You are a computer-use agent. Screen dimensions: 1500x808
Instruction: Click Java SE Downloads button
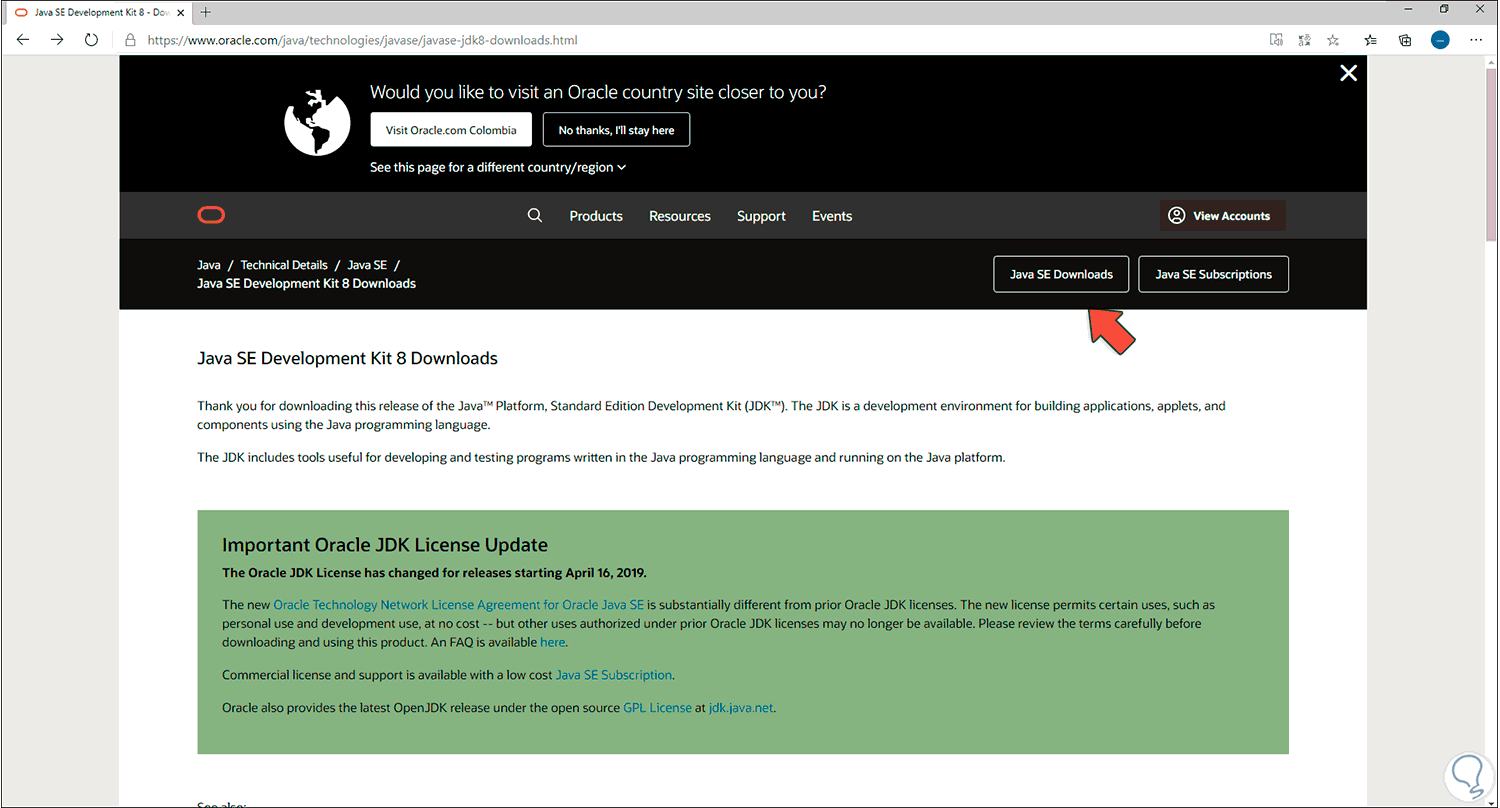click(x=1061, y=274)
